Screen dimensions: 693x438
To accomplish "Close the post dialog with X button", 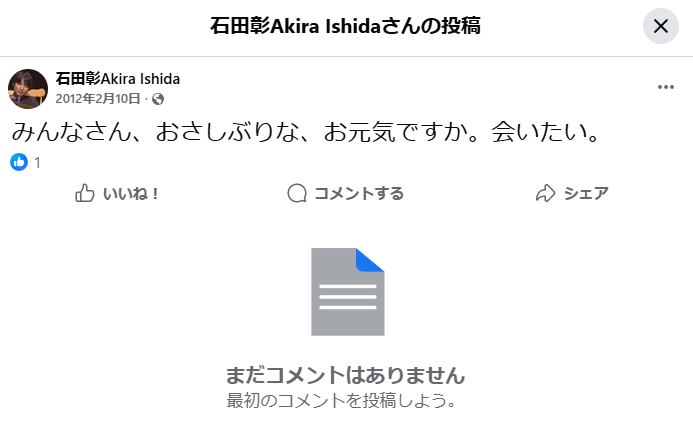I will (x=660, y=27).
